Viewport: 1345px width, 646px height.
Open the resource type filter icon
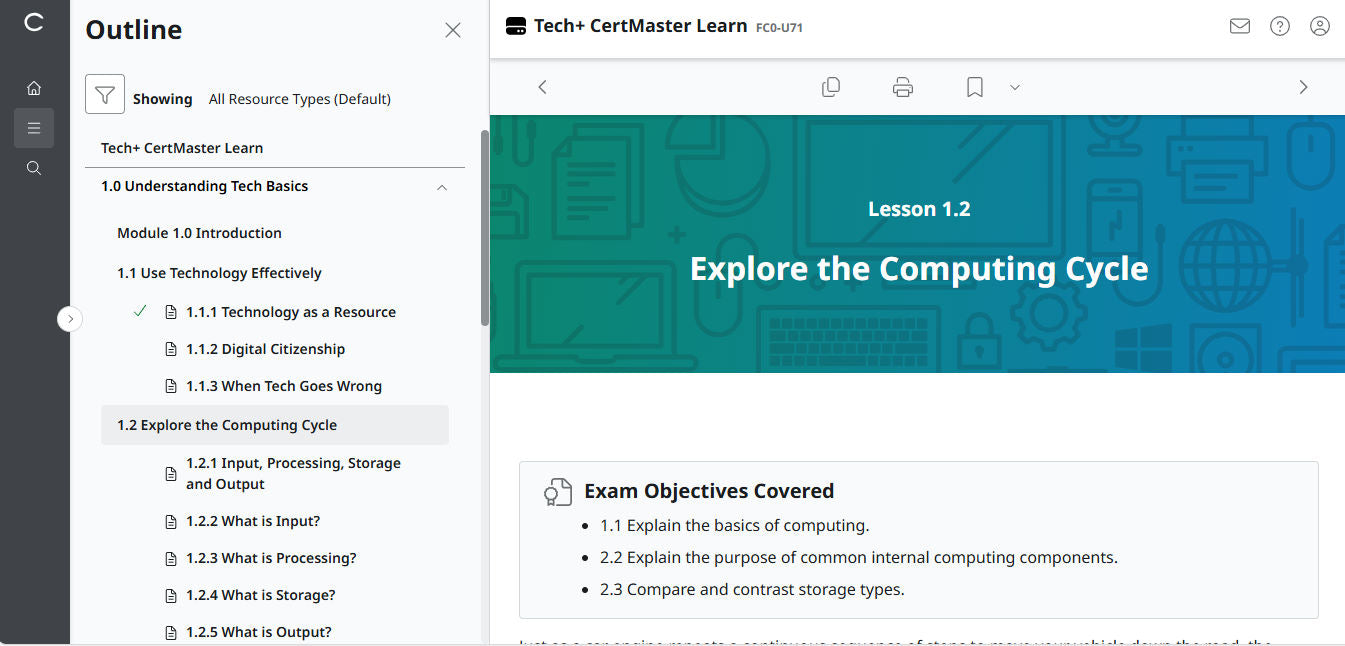pyautogui.click(x=104, y=95)
